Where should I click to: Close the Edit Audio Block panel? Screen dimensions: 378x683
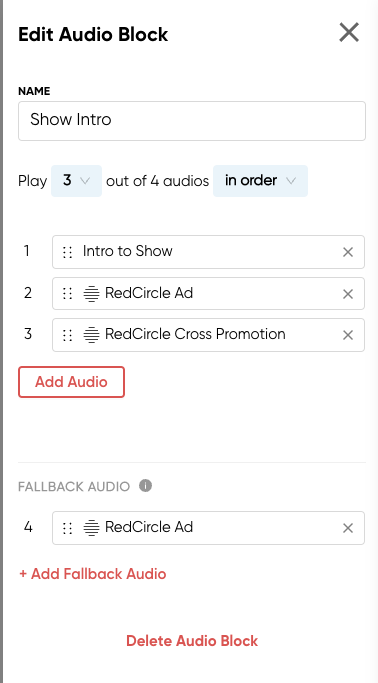point(349,33)
